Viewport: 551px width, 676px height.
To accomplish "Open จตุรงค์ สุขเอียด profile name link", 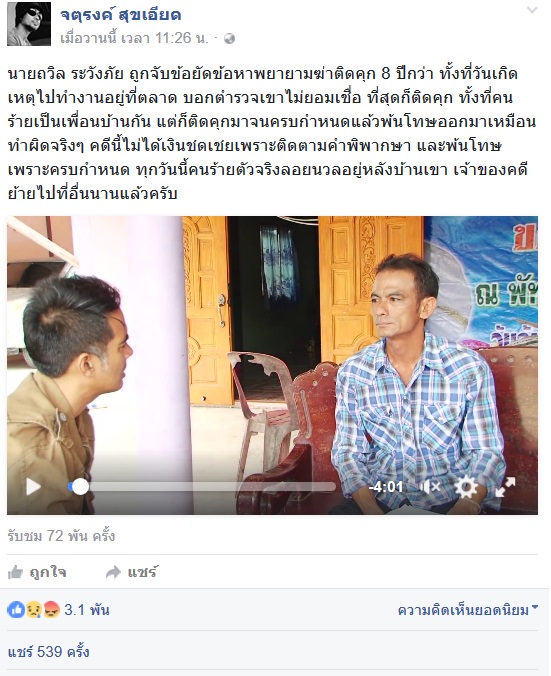I will pyautogui.click(x=120, y=15).
